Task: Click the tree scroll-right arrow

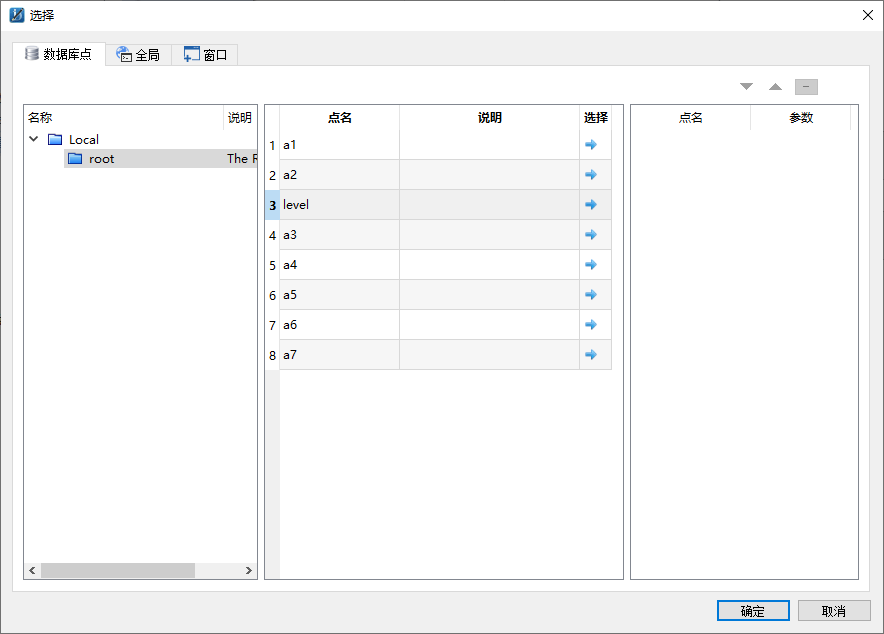Action: (x=249, y=570)
